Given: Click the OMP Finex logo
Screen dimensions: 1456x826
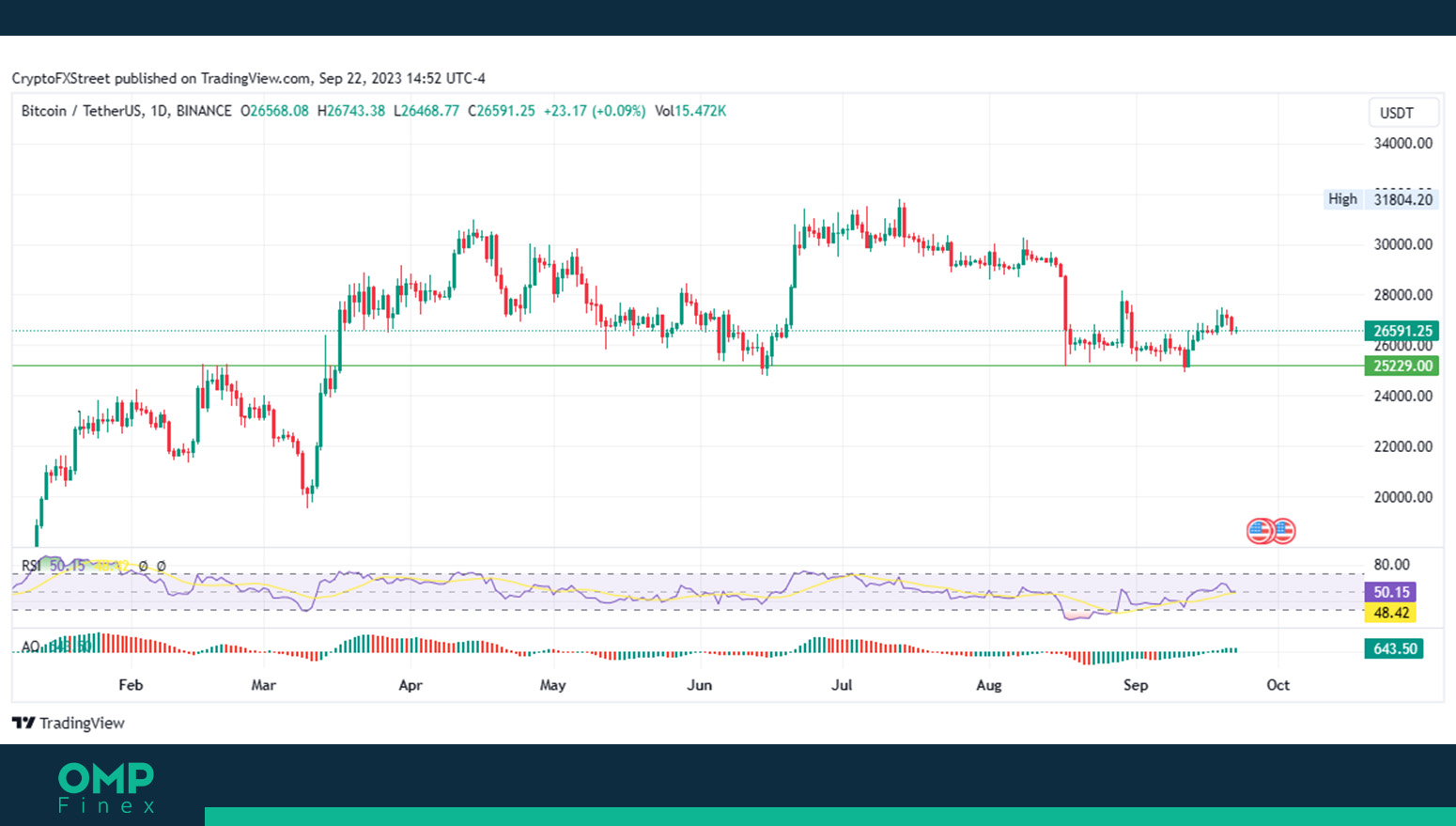Looking at the screenshot, I should [x=106, y=787].
